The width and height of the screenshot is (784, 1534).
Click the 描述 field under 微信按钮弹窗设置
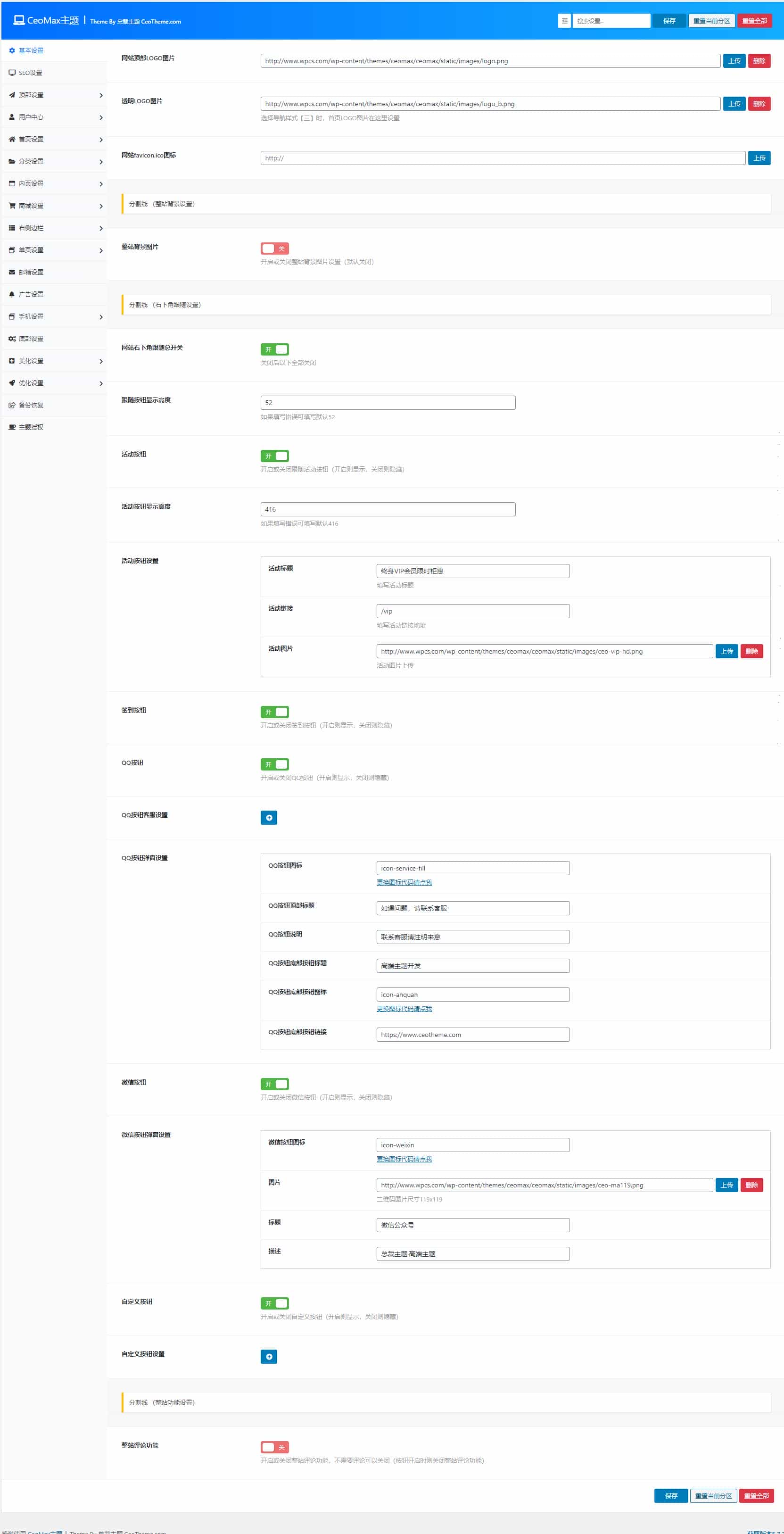[x=473, y=1253]
